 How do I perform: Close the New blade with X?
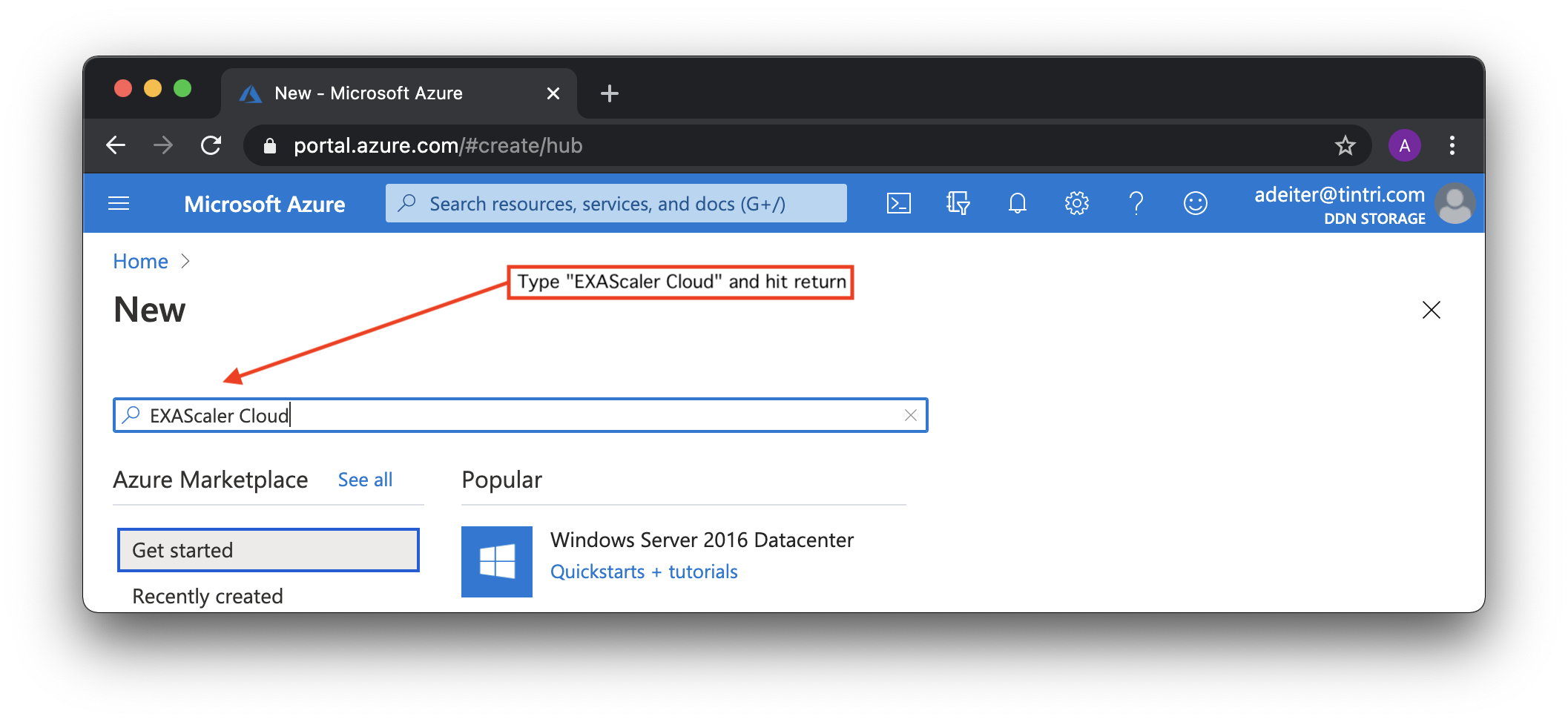click(x=1431, y=310)
